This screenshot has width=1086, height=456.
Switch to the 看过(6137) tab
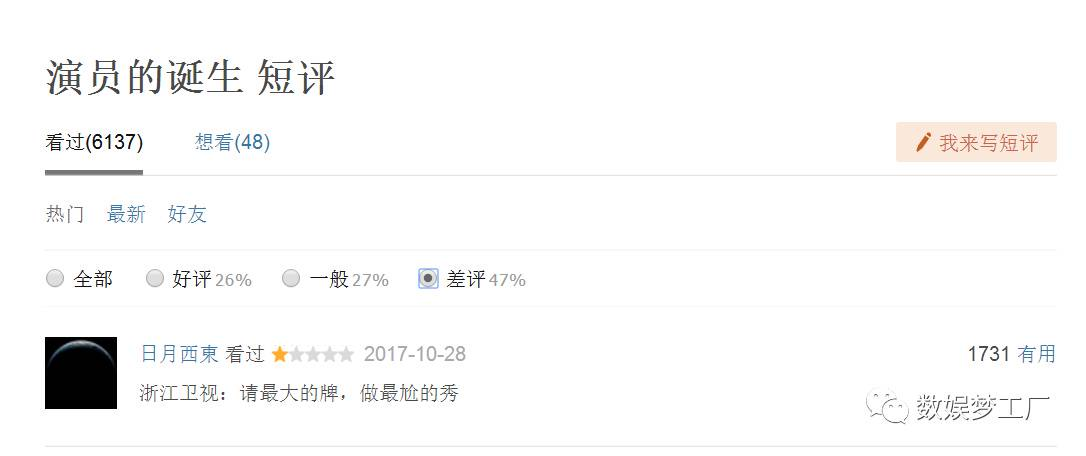click(x=94, y=143)
